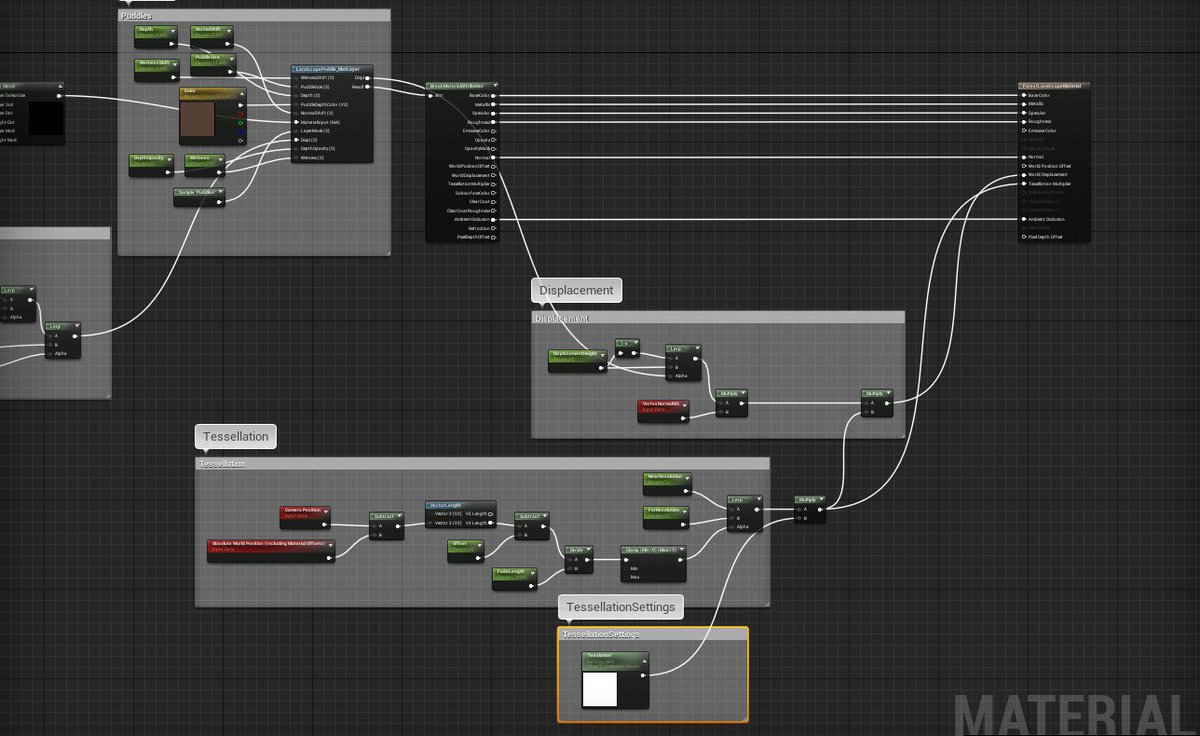Collapse the WetnessShift node arrow
The height and width of the screenshot is (736, 1200).
pos(175,63)
